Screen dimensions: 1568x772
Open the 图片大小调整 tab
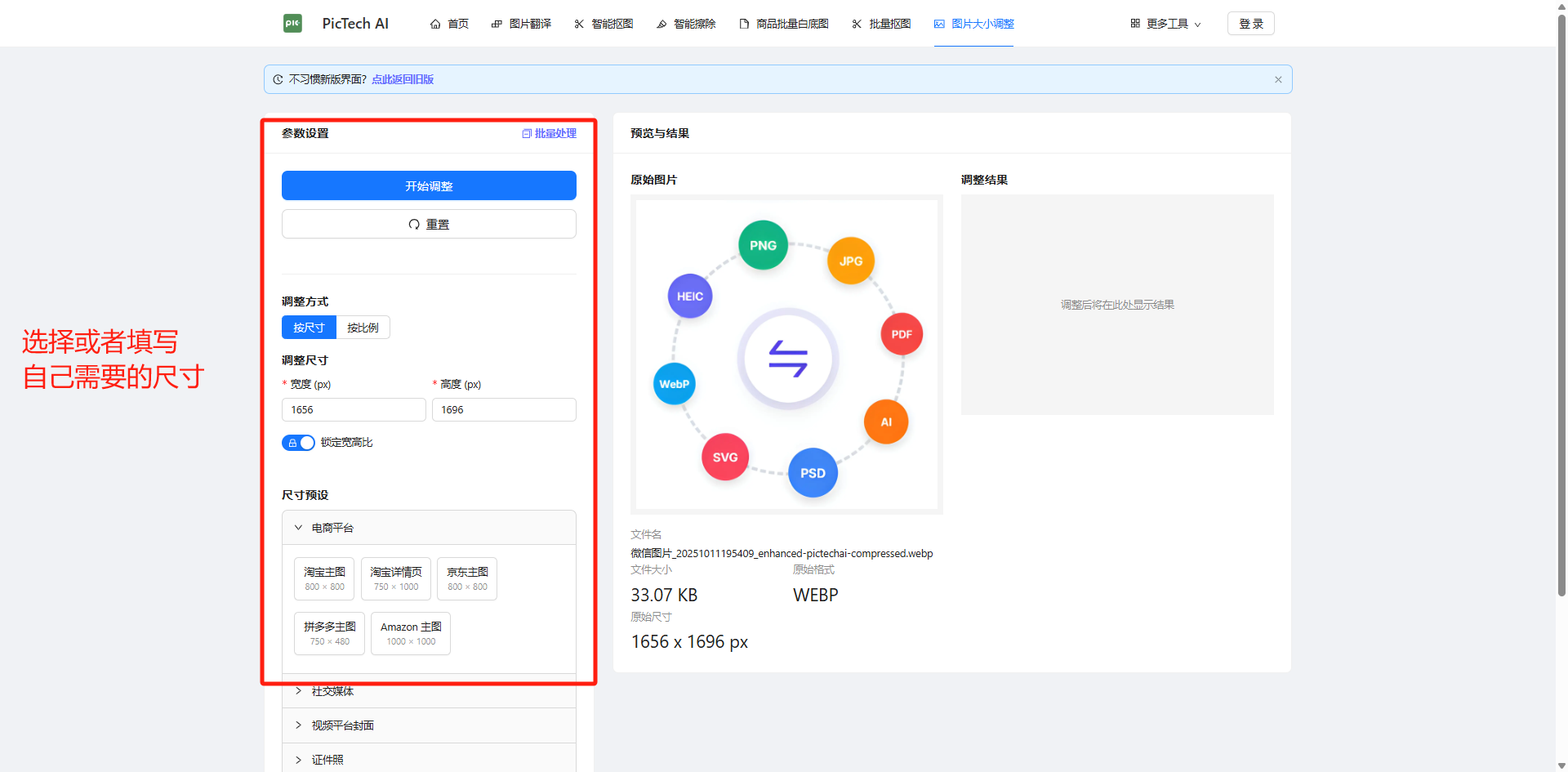click(973, 25)
